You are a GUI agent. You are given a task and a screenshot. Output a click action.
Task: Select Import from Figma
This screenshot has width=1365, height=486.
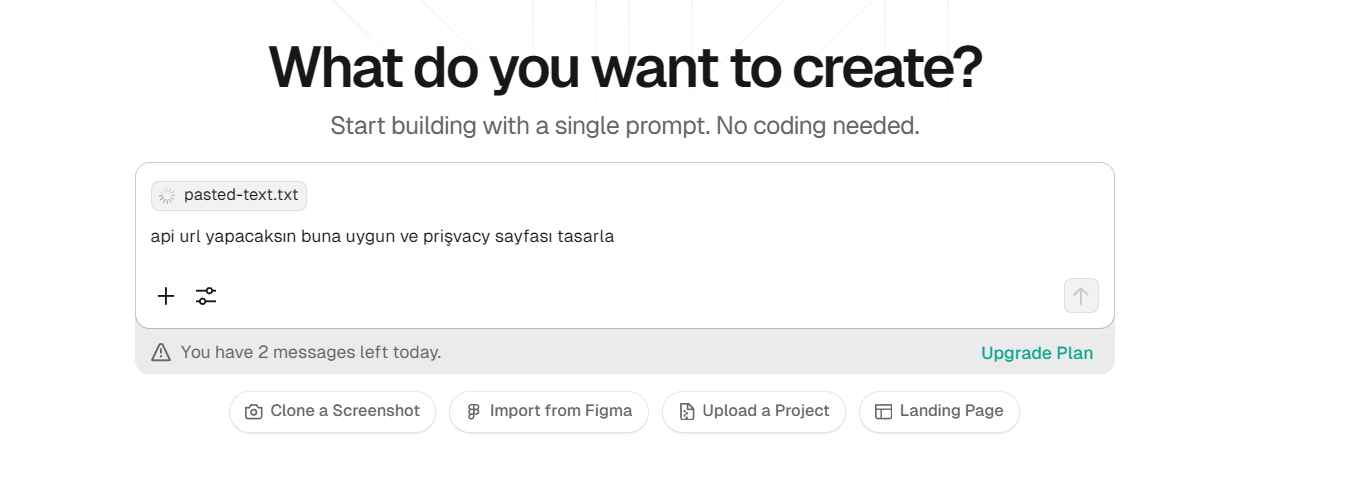[549, 412]
